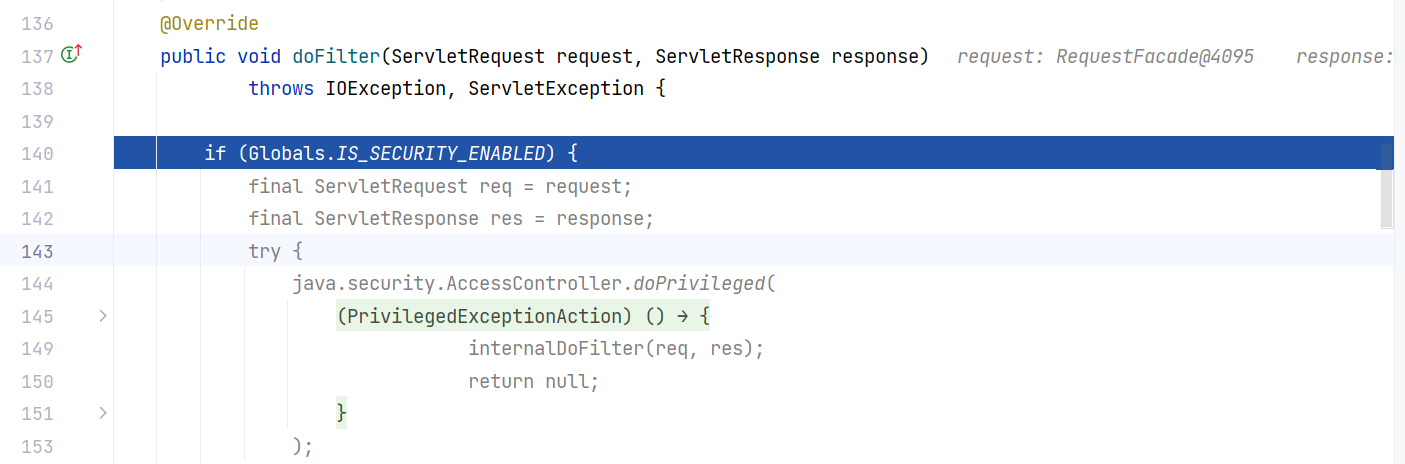Click the vertical scrollbar thumb
This screenshot has width=1405, height=464.
pos(1386,185)
